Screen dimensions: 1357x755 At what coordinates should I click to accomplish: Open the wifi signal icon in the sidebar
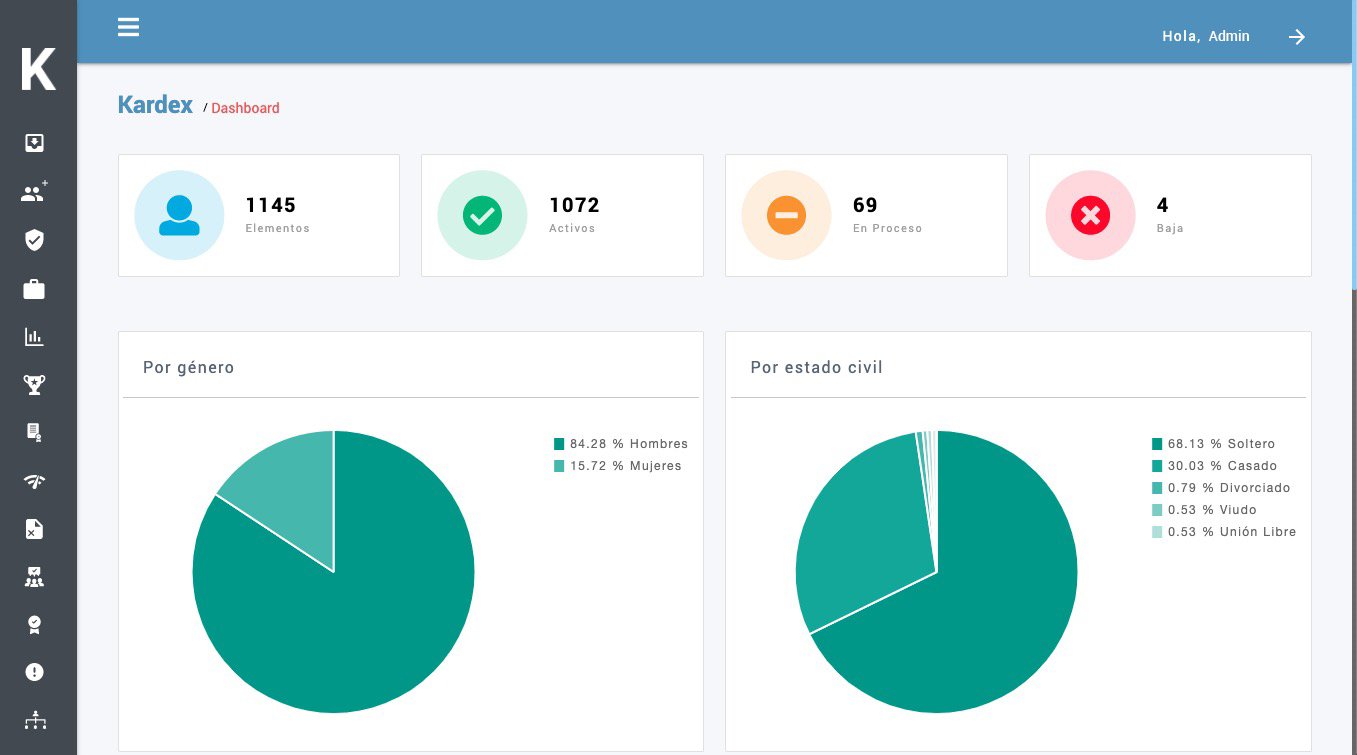34,481
